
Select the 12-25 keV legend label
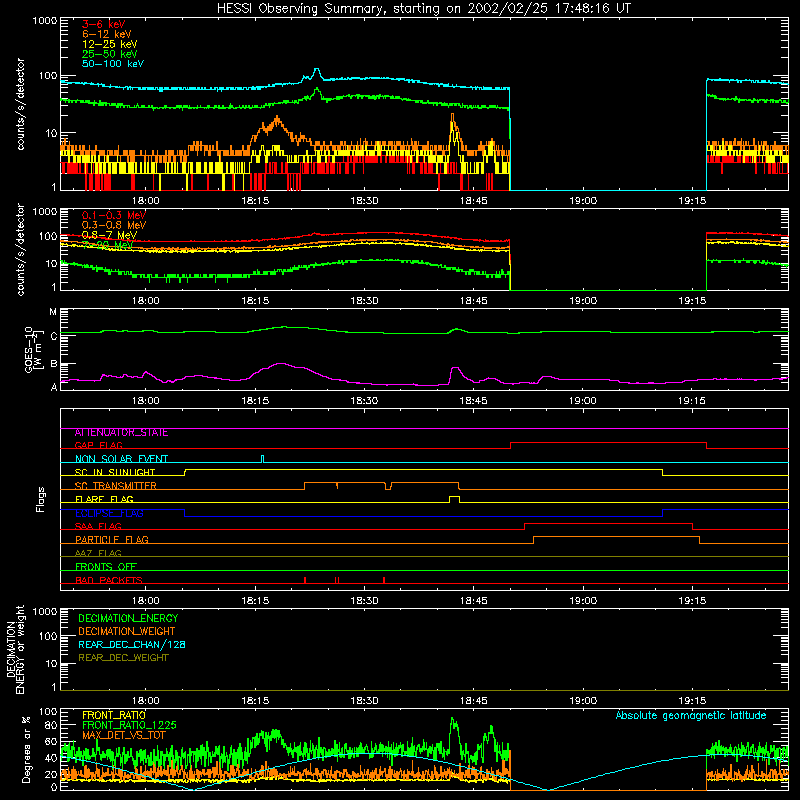(109, 44)
